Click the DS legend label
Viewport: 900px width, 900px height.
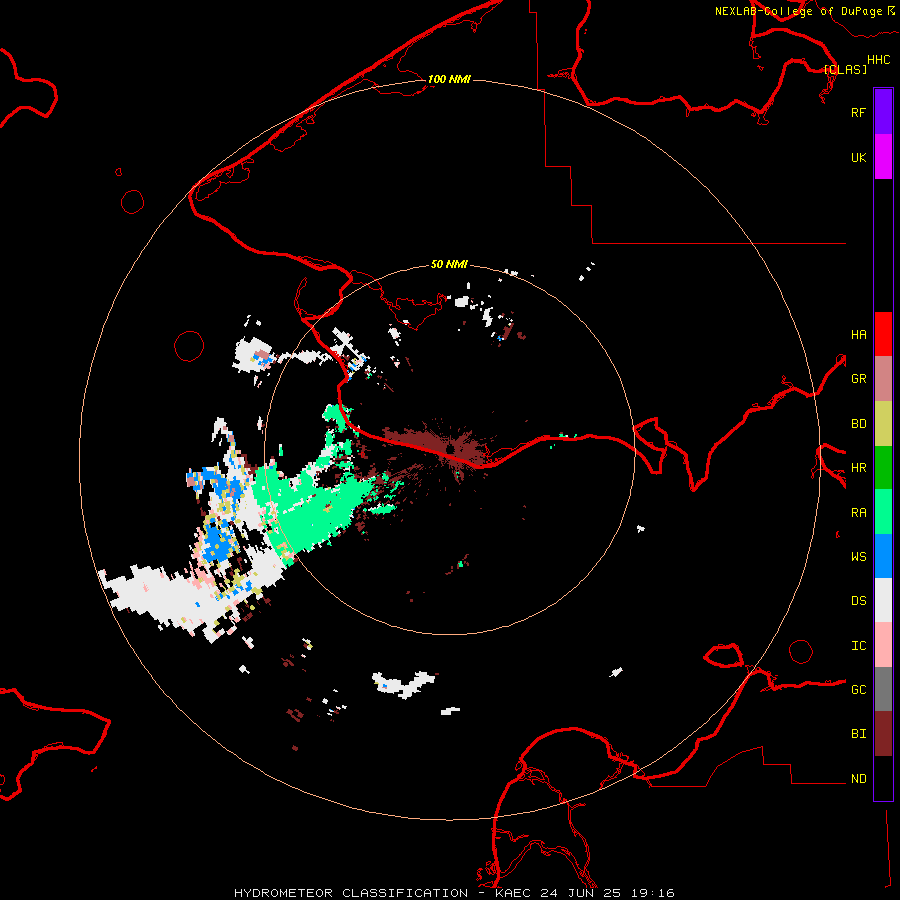[x=858, y=601]
